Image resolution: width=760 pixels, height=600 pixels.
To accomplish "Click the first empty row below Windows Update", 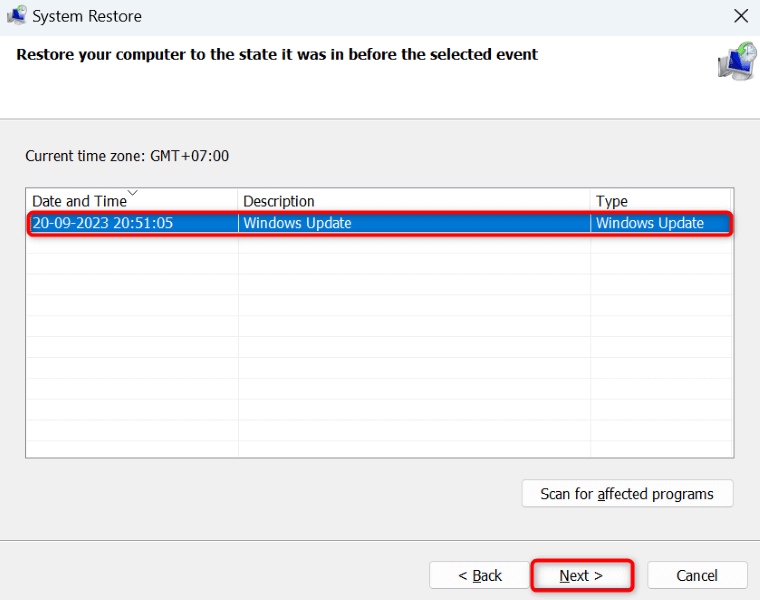I will click(380, 244).
